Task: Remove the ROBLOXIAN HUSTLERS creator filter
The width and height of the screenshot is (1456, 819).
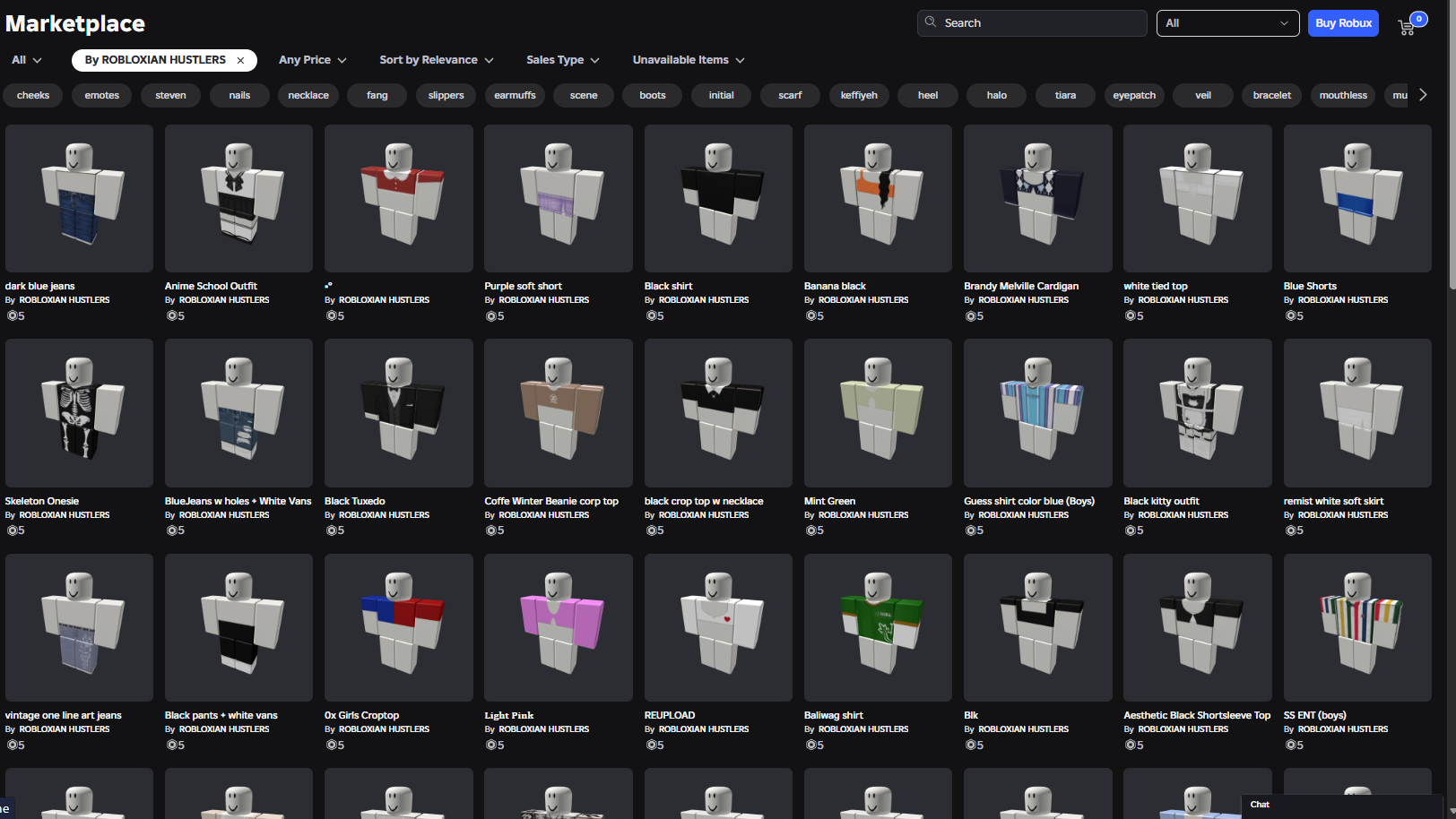Action: (x=240, y=60)
